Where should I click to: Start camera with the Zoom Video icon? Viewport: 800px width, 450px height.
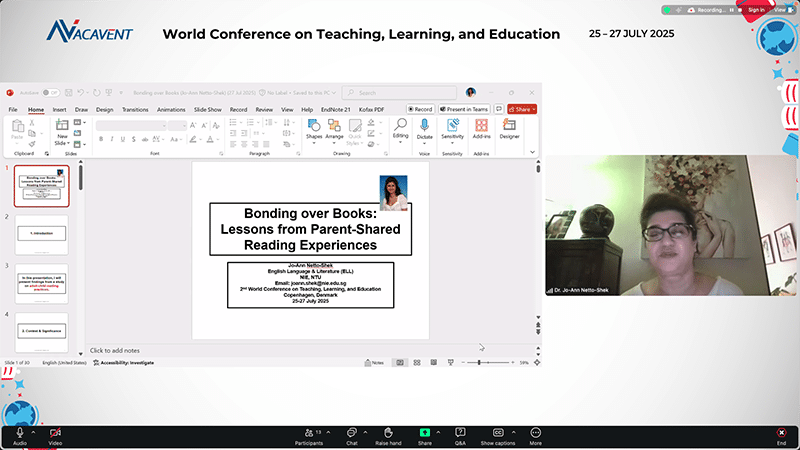pos(55,432)
